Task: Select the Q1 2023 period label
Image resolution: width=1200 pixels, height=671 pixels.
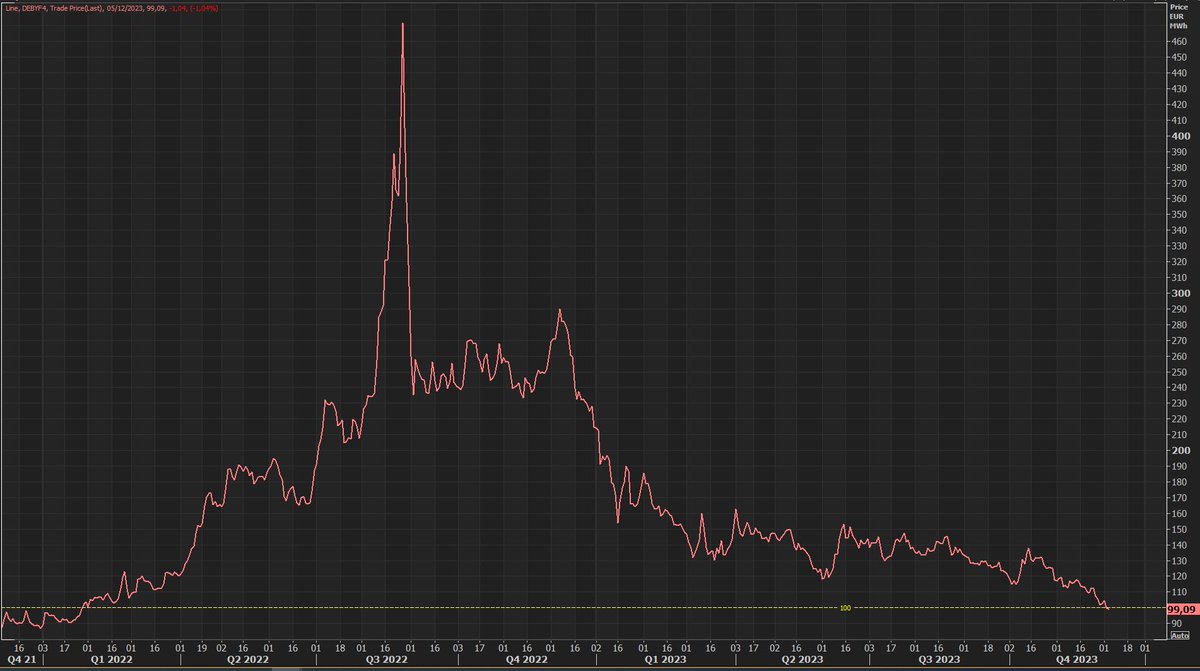Action: pos(665,660)
